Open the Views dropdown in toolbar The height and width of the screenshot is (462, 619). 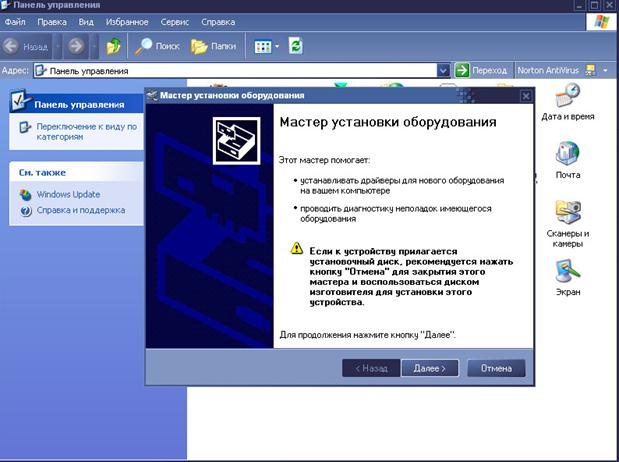(263, 46)
